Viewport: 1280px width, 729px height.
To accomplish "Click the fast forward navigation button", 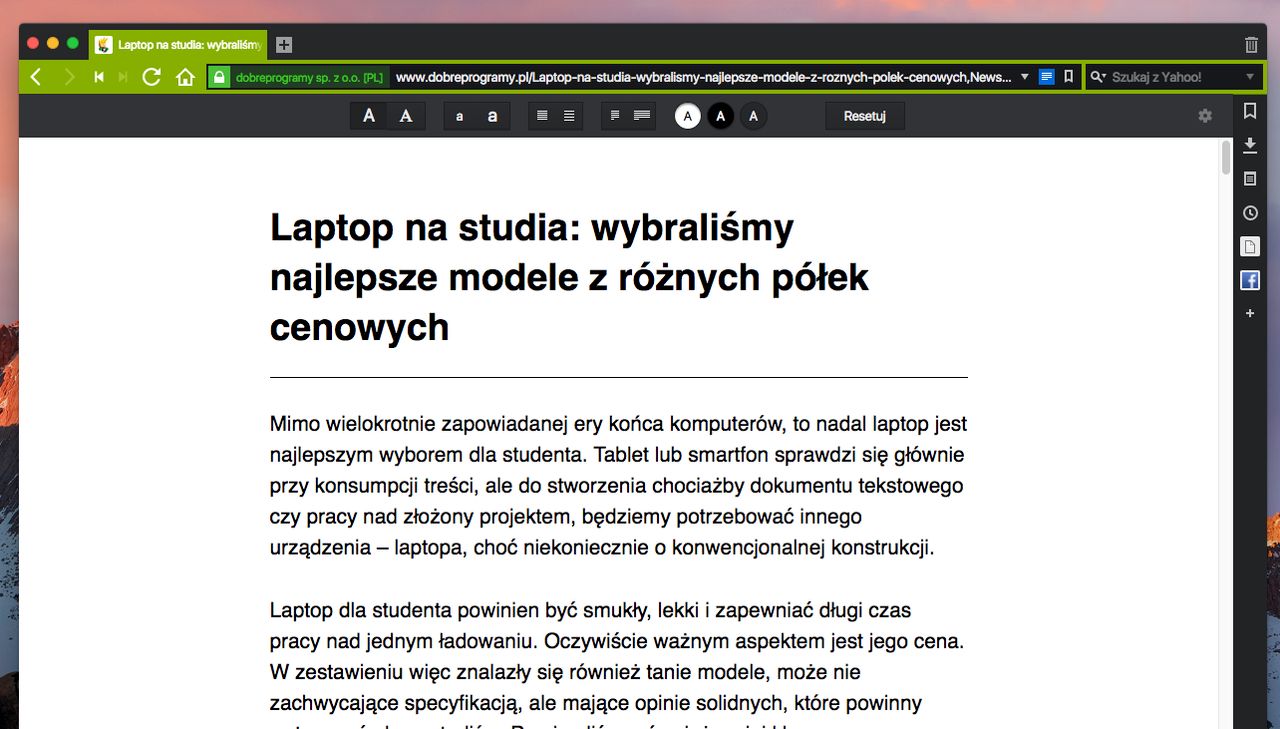I will pyautogui.click(x=123, y=77).
